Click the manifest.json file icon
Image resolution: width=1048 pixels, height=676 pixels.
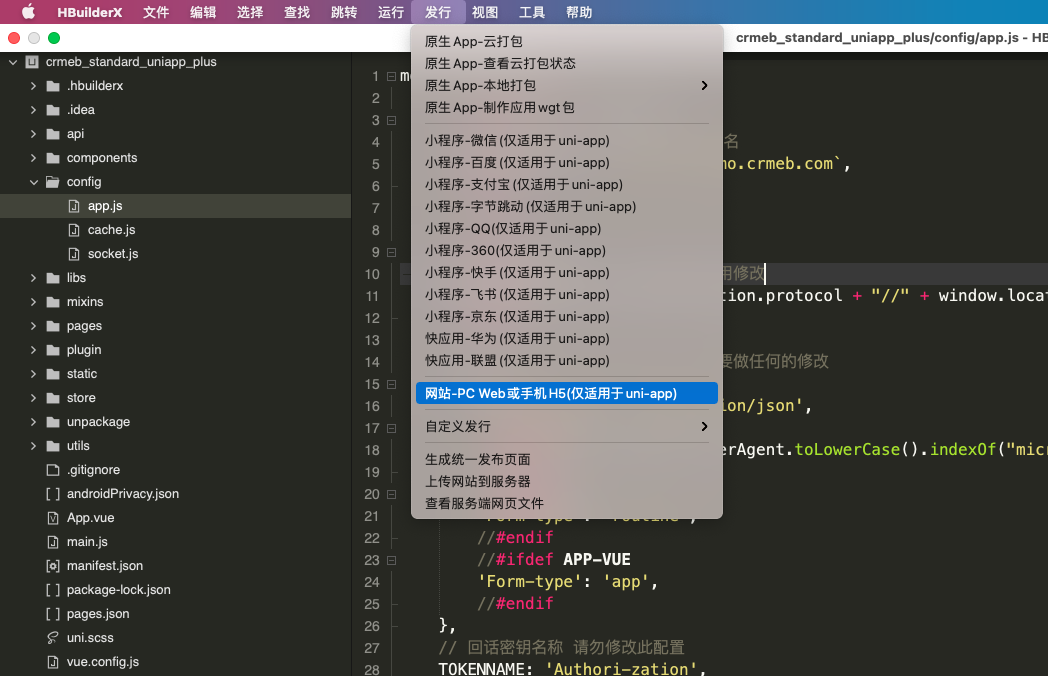click(x=53, y=566)
